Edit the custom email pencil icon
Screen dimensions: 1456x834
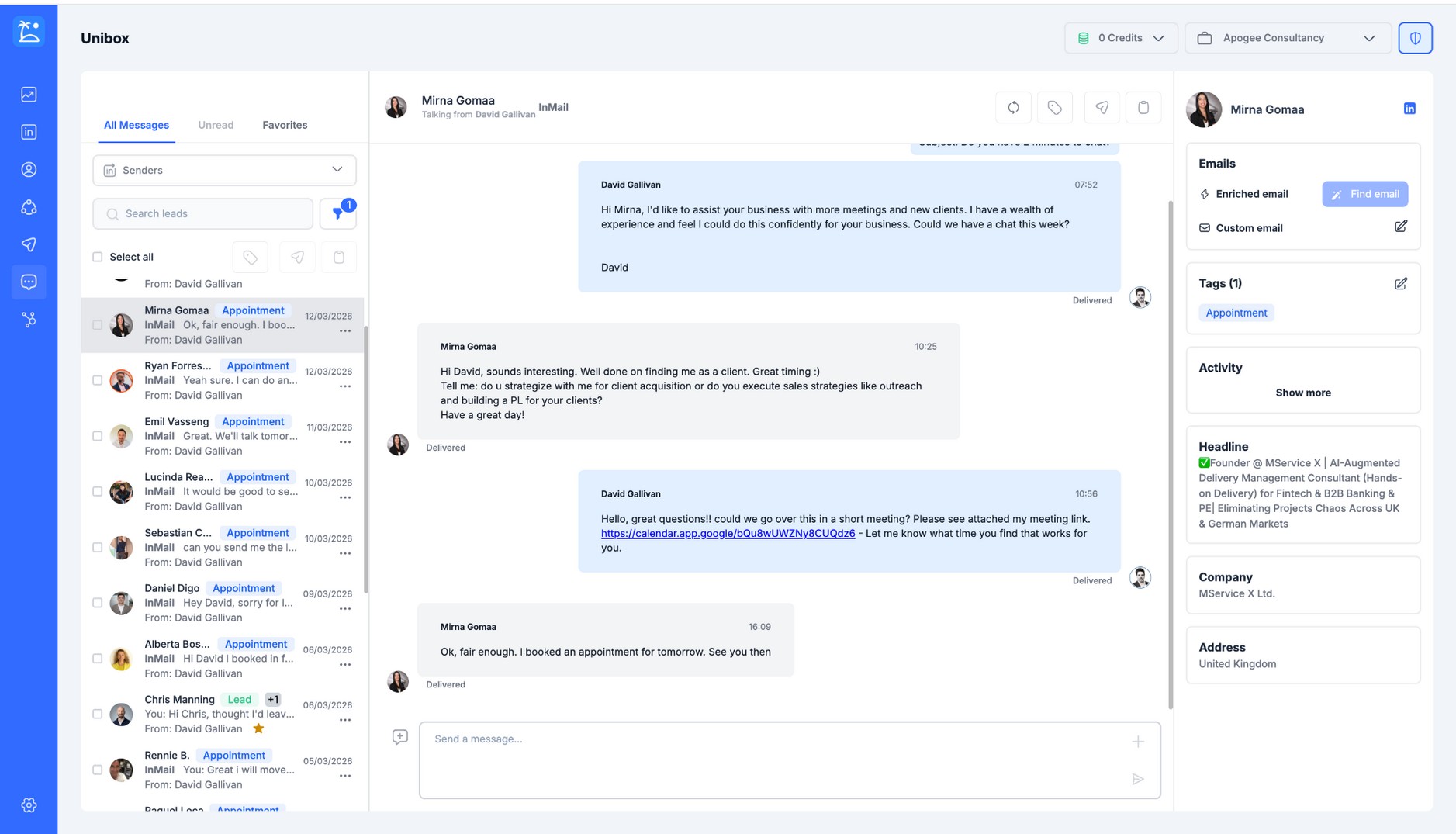(1401, 227)
